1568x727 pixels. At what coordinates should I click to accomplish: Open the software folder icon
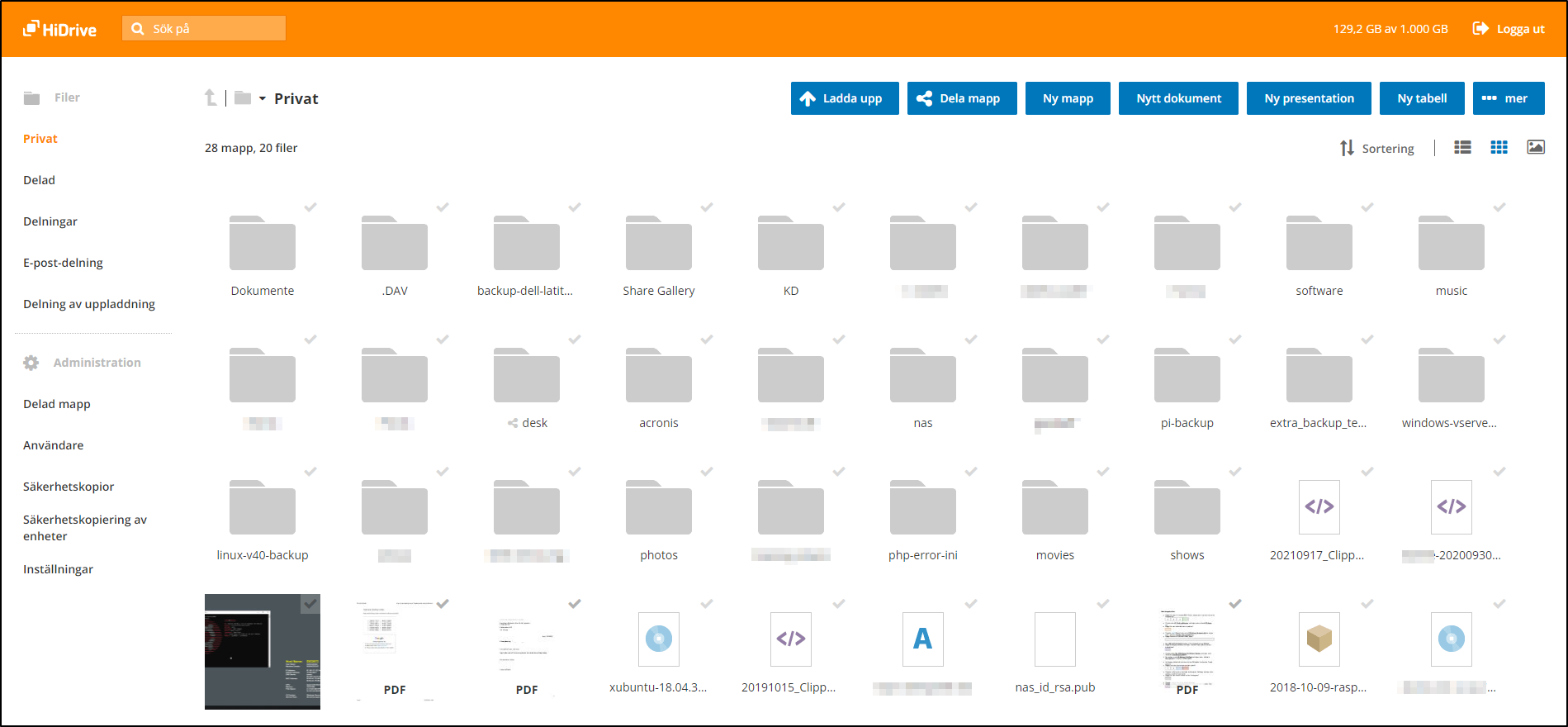pos(1319,244)
